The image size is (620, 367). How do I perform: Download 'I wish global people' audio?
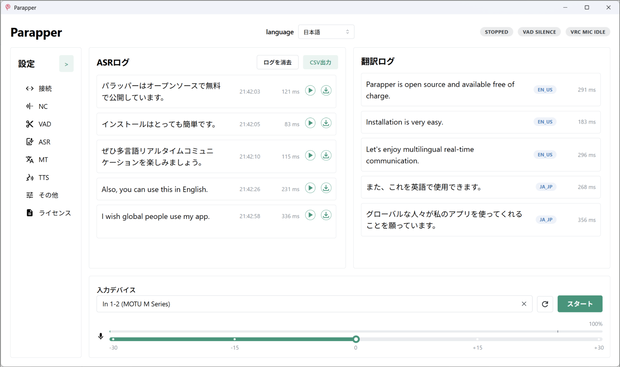[x=326, y=215]
